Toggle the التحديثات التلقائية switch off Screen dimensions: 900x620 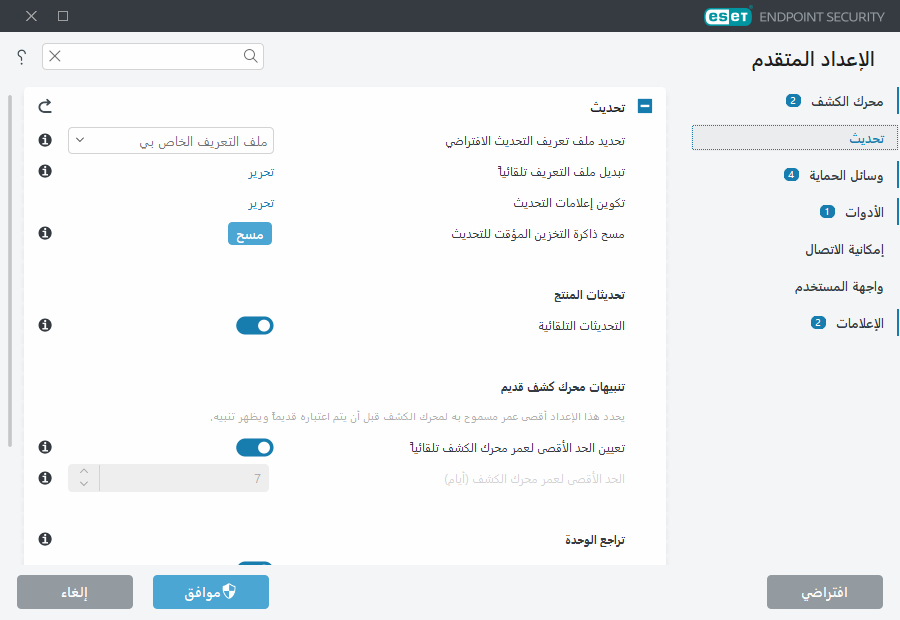pyautogui.click(x=255, y=325)
